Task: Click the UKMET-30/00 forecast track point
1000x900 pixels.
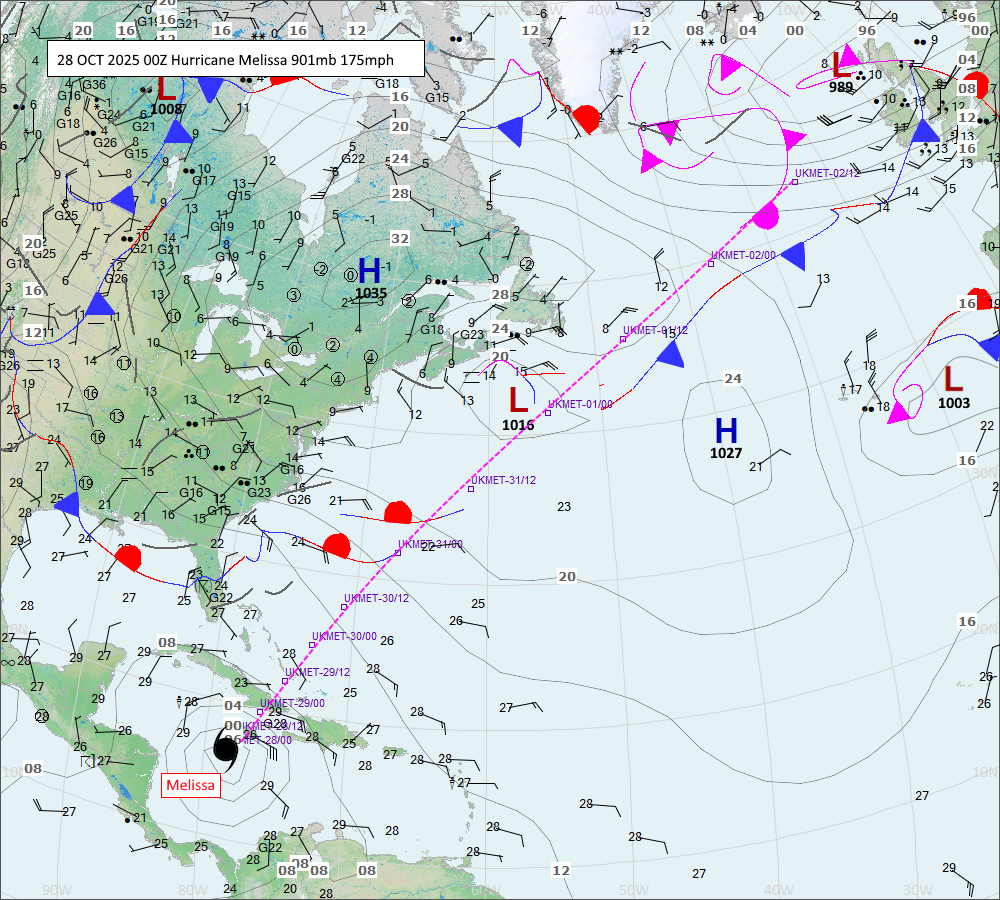Action: (x=312, y=645)
